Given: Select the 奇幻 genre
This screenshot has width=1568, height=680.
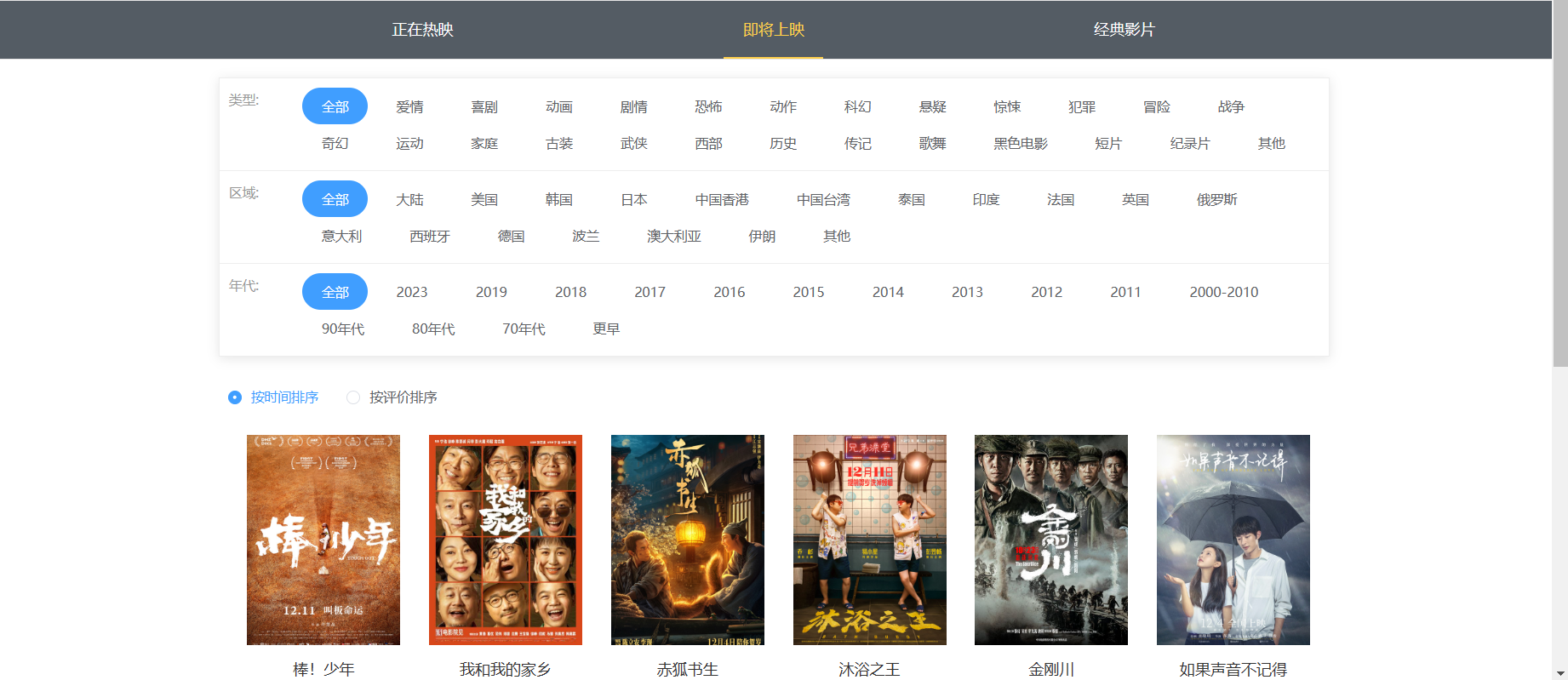Looking at the screenshot, I should point(335,143).
